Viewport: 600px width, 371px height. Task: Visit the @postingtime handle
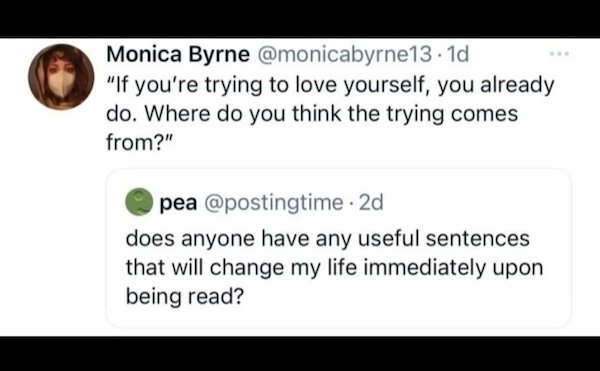[x=274, y=203]
